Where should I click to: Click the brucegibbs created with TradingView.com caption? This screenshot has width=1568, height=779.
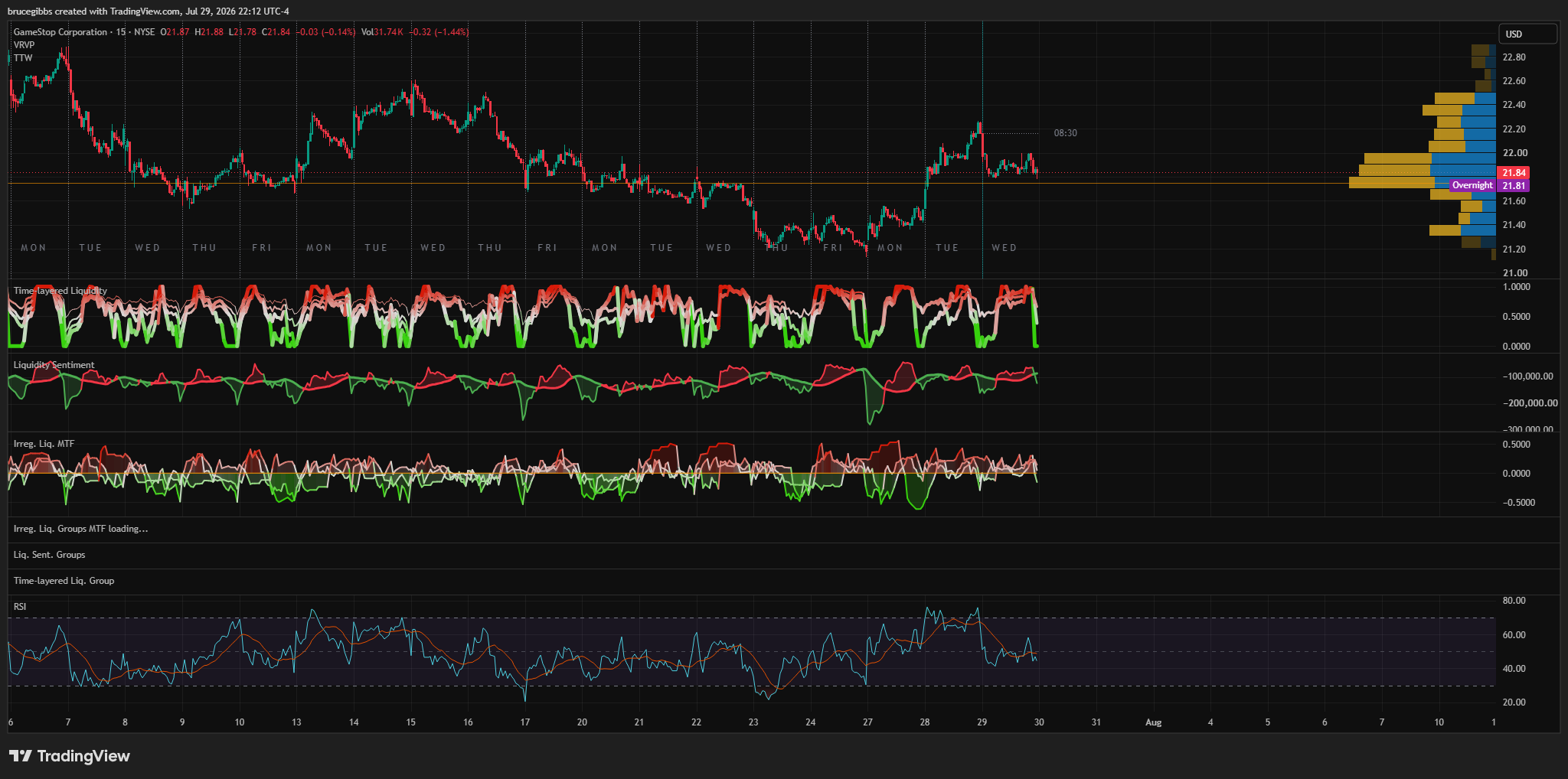coord(149,11)
